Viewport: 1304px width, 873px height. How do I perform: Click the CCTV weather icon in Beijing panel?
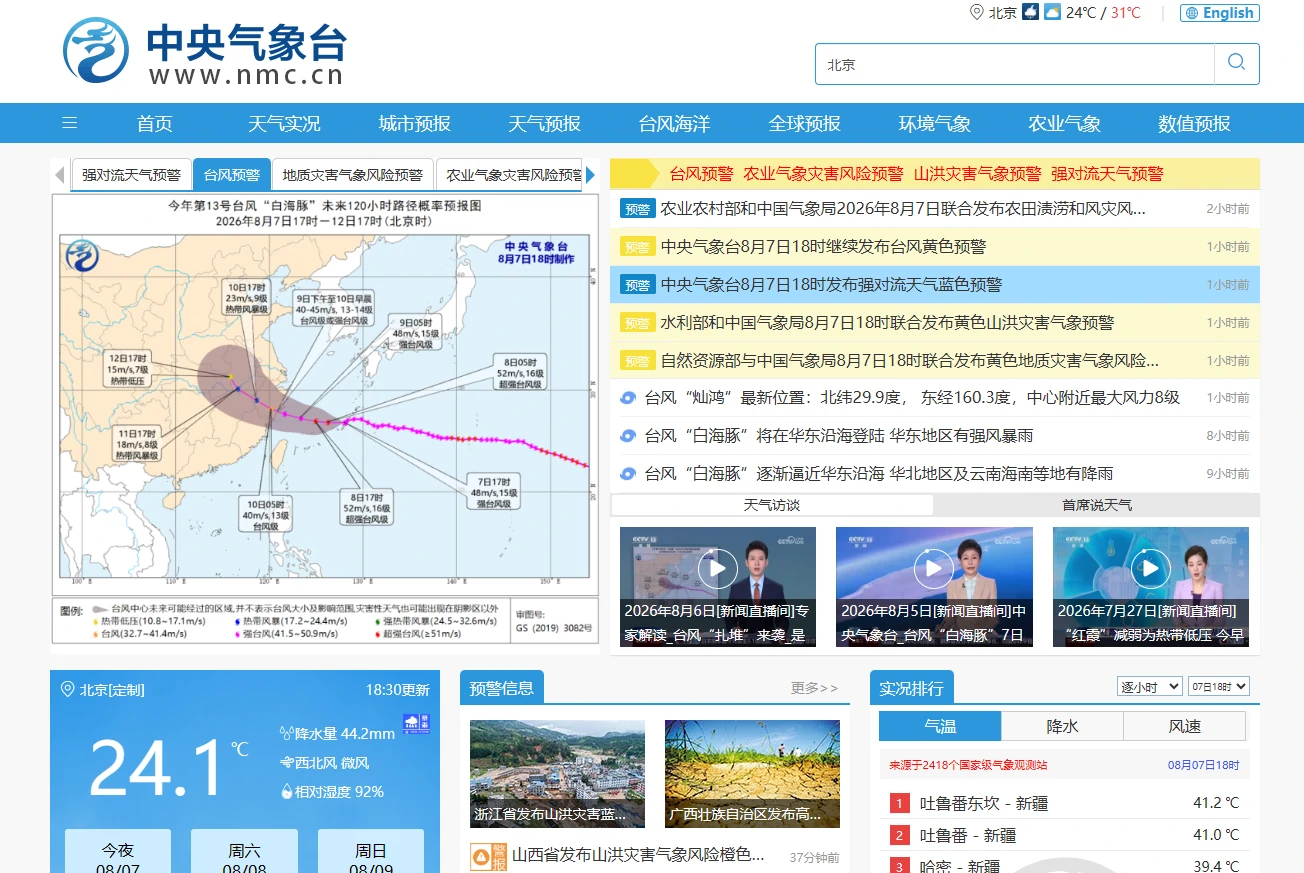[x=415, y=724]
